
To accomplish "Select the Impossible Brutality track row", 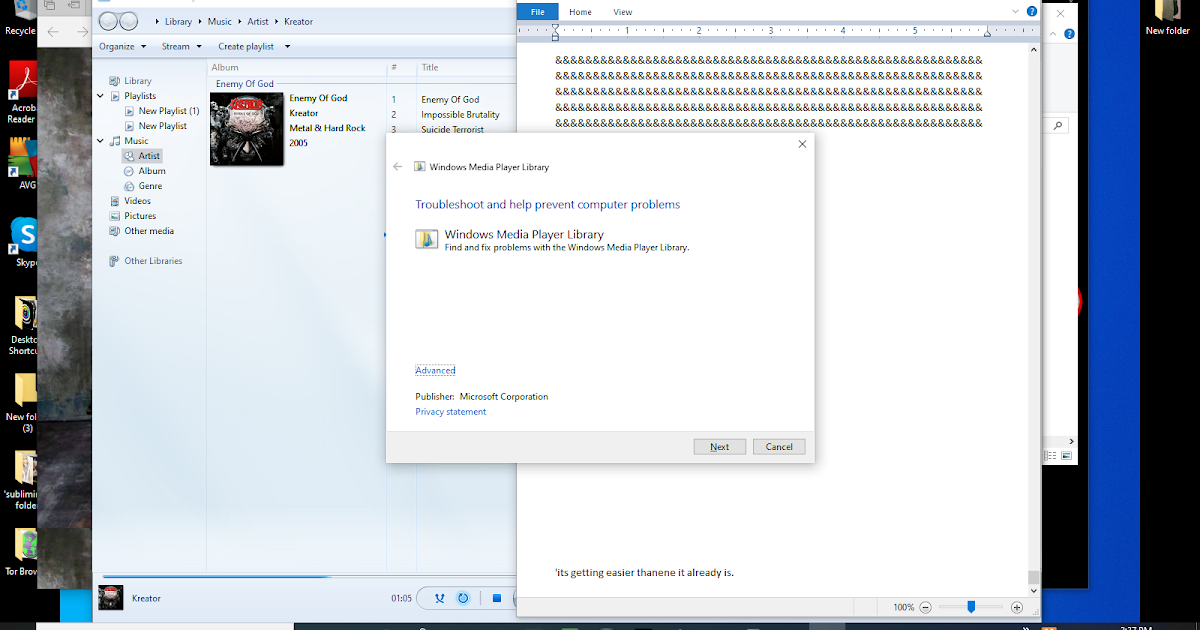I will pos(451,115).
